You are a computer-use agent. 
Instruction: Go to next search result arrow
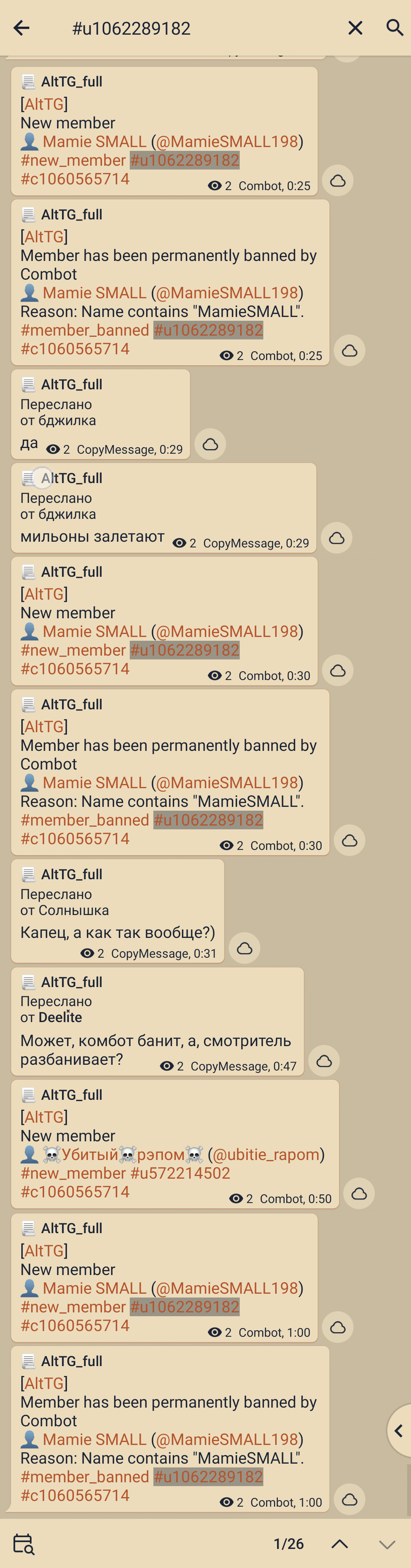coord(387,1544)
